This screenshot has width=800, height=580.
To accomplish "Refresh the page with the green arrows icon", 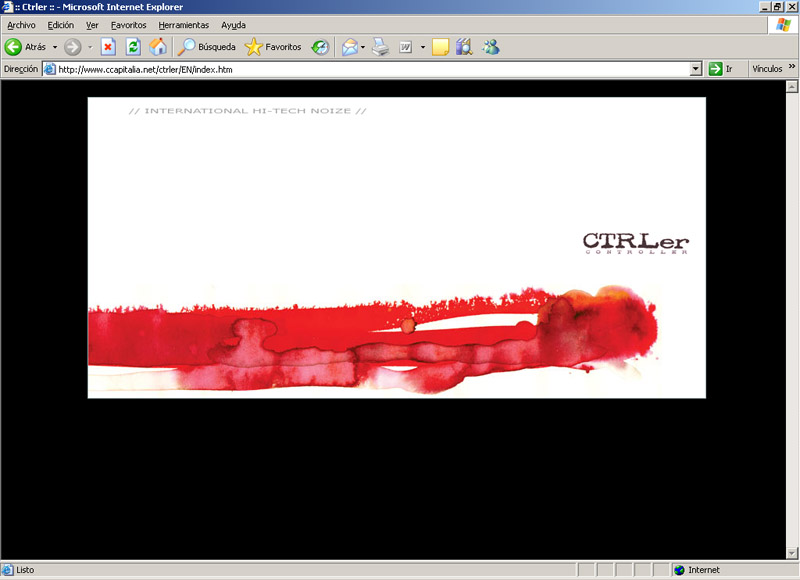I will [133, 47].
